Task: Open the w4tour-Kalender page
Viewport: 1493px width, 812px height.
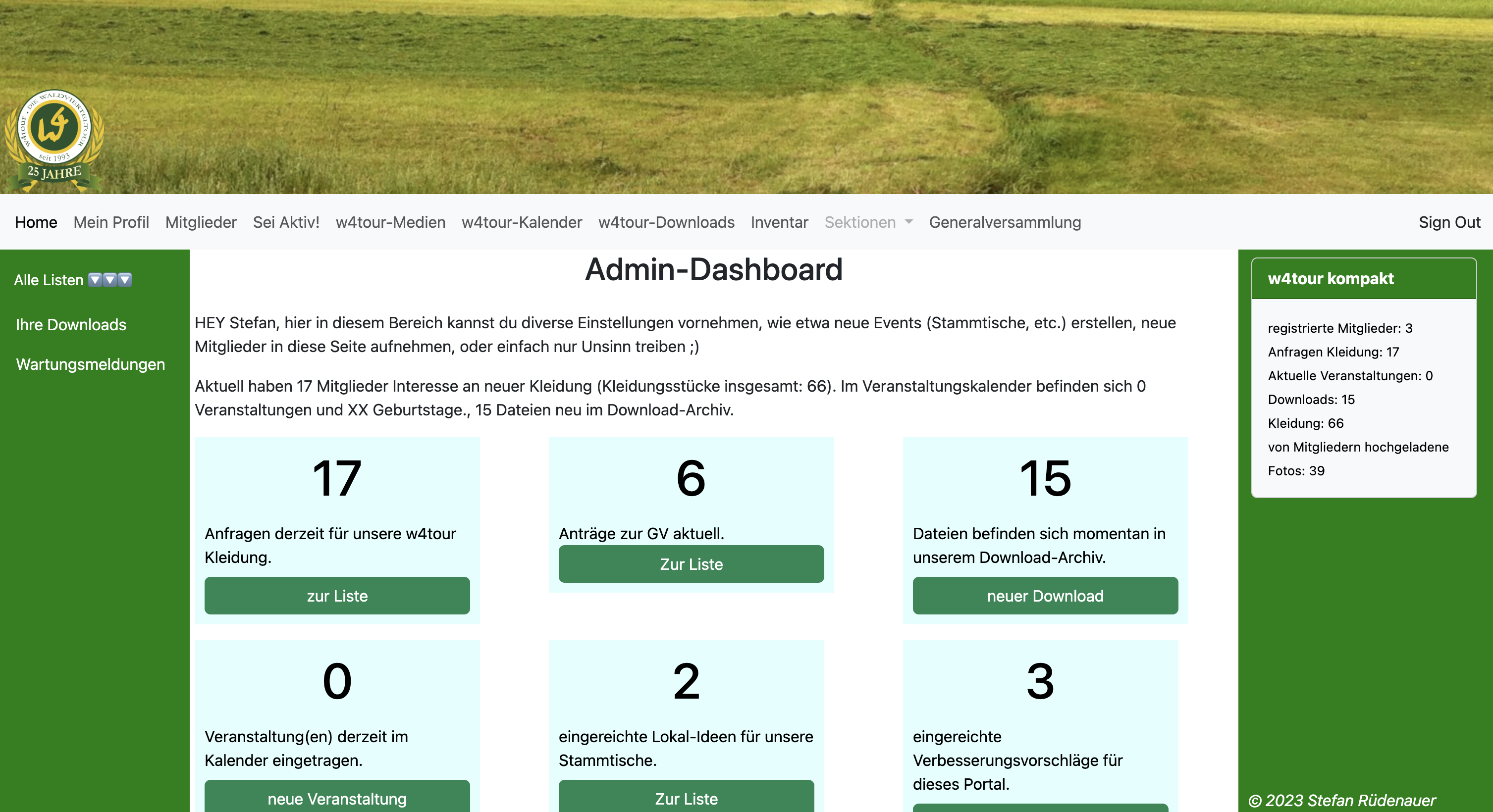Action: coord(522,222)
